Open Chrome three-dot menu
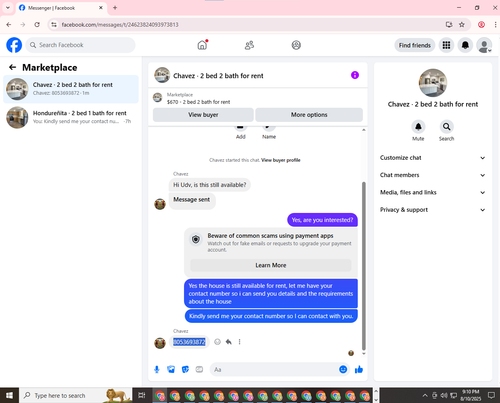This screenshot has width=500, height=403. point(495,25)
